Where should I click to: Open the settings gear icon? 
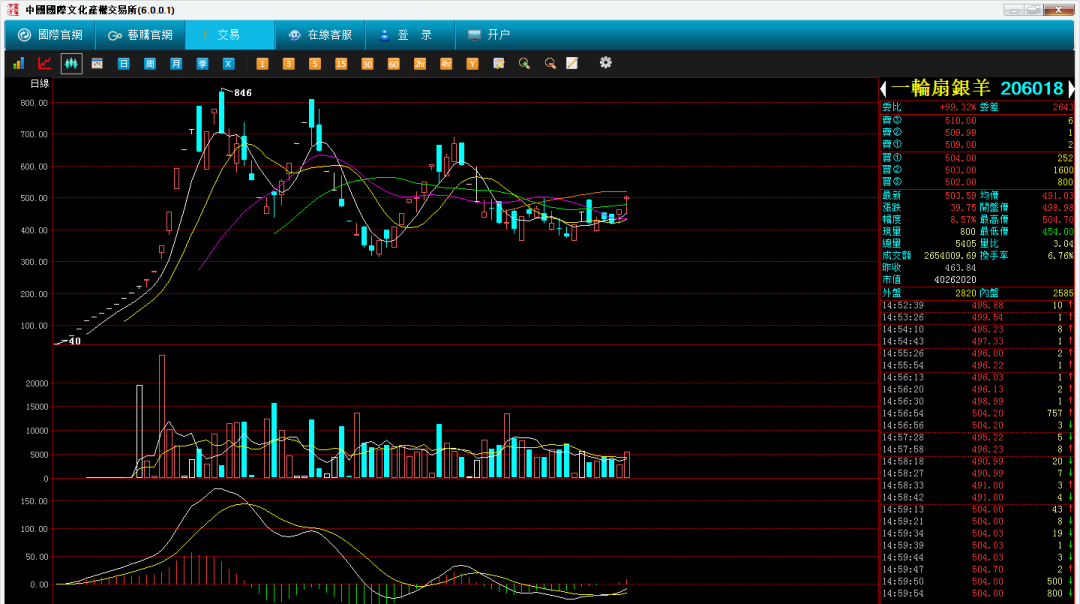[605, 63]
